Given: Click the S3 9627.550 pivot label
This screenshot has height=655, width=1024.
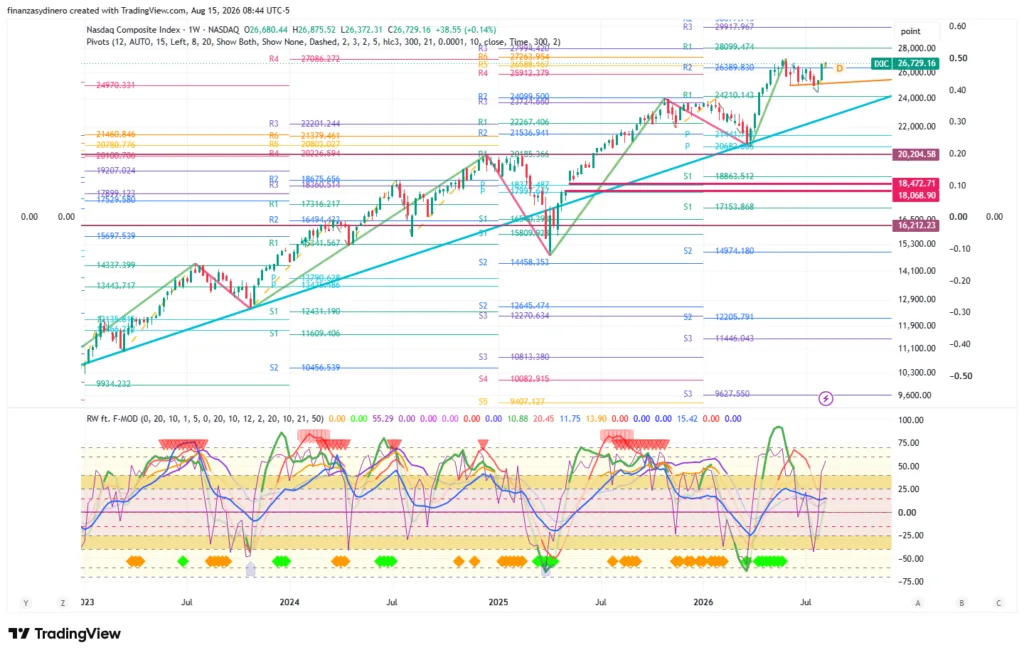Looking at the screenshot, I should (x=716, y=394).
